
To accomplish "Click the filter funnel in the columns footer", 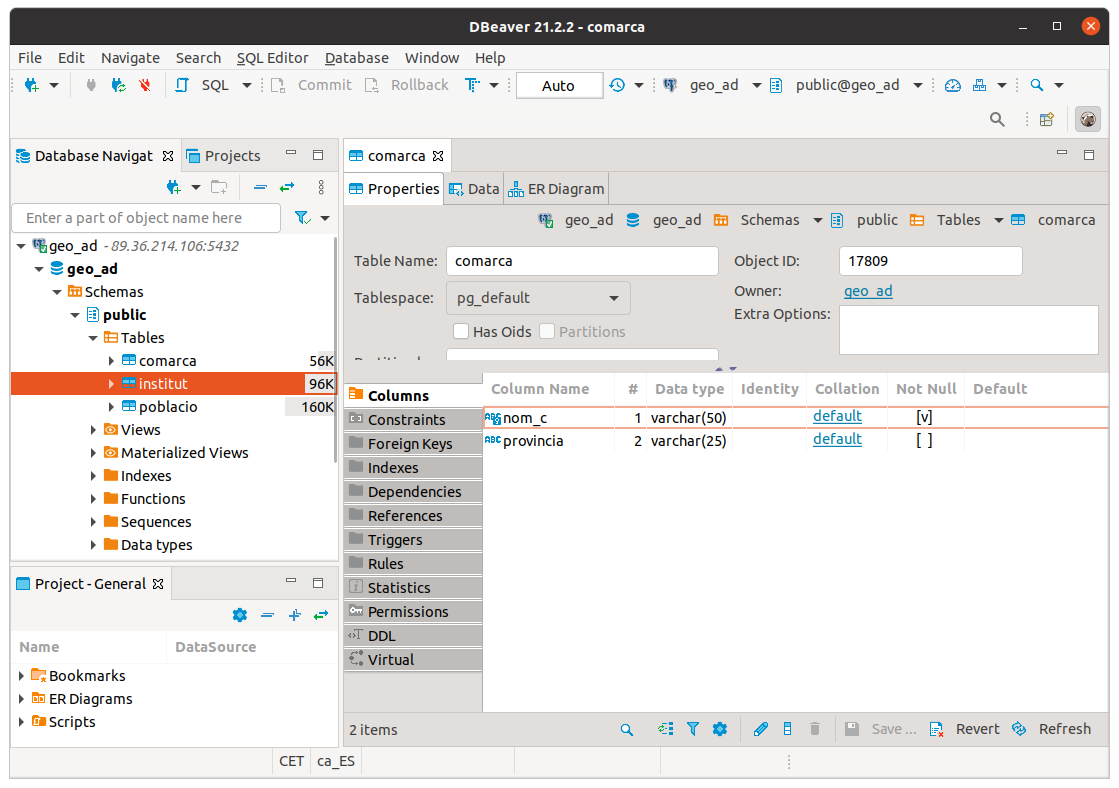I will pyautogui.click(x=693, y=729).
